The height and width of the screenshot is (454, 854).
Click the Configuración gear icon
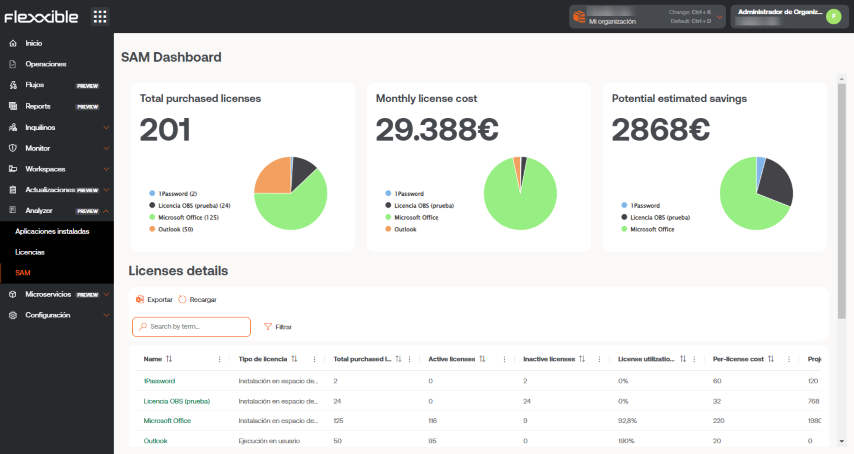coord(13,315)
